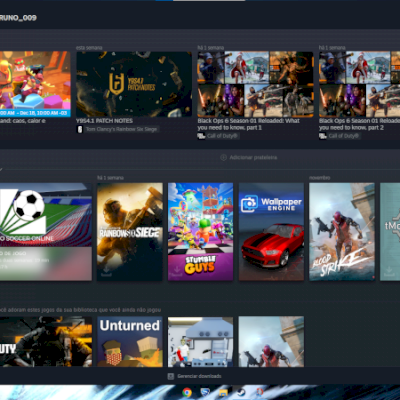
Task: Open the Y9S4.1 patch notes news image
Action: coord(134,84)
